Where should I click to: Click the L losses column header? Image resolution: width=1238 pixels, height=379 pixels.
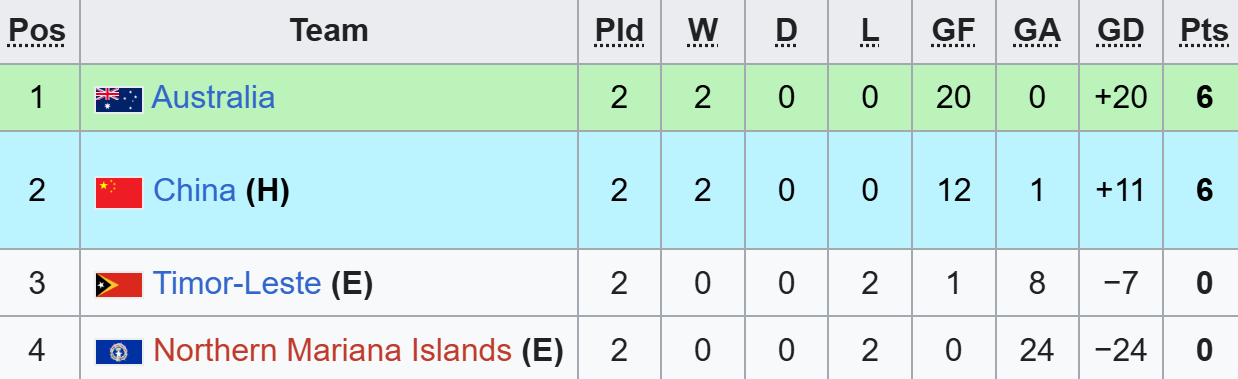click(869, 31)
